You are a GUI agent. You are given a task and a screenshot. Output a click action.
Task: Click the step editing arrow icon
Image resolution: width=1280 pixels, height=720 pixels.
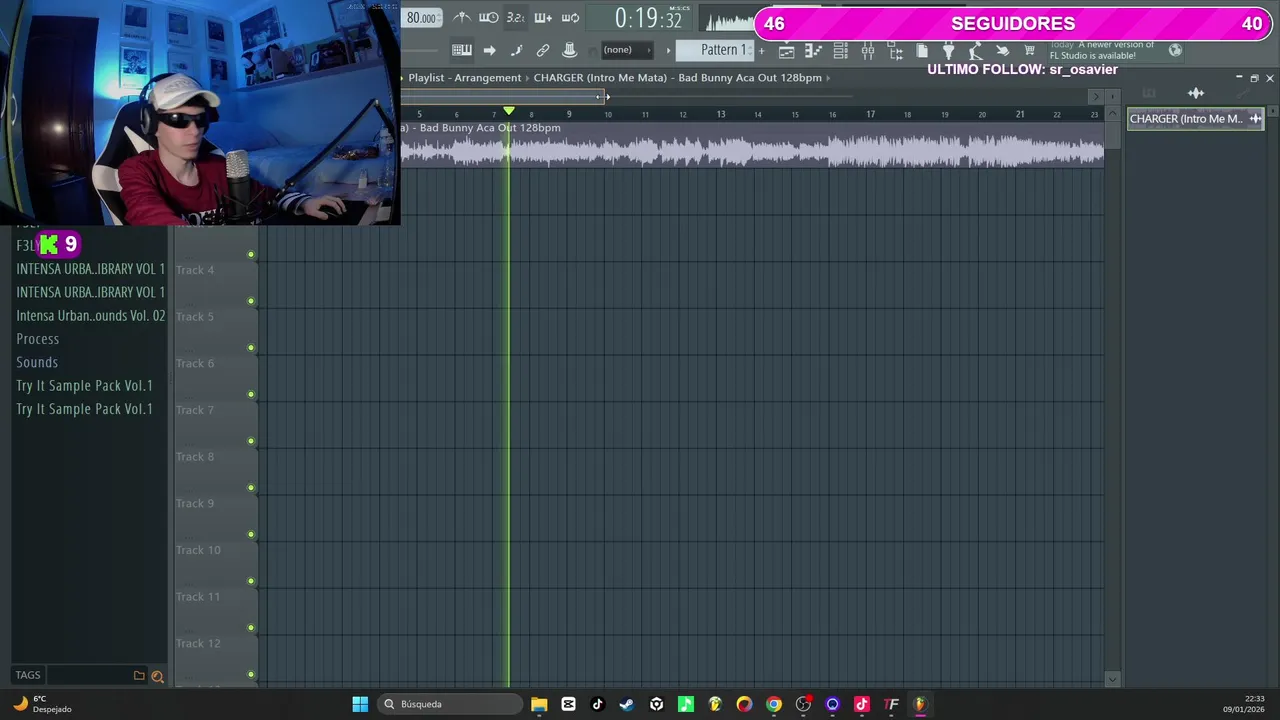point(489,50)
